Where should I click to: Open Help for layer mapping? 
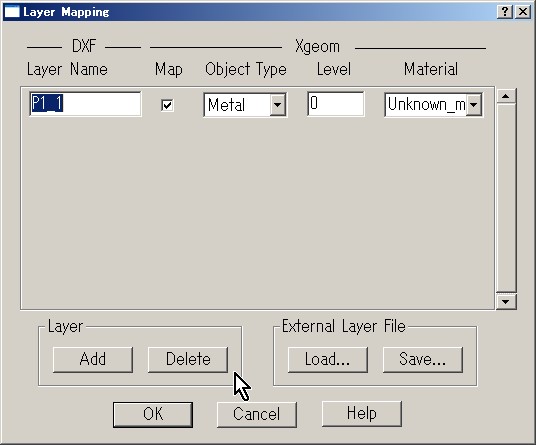362,414
